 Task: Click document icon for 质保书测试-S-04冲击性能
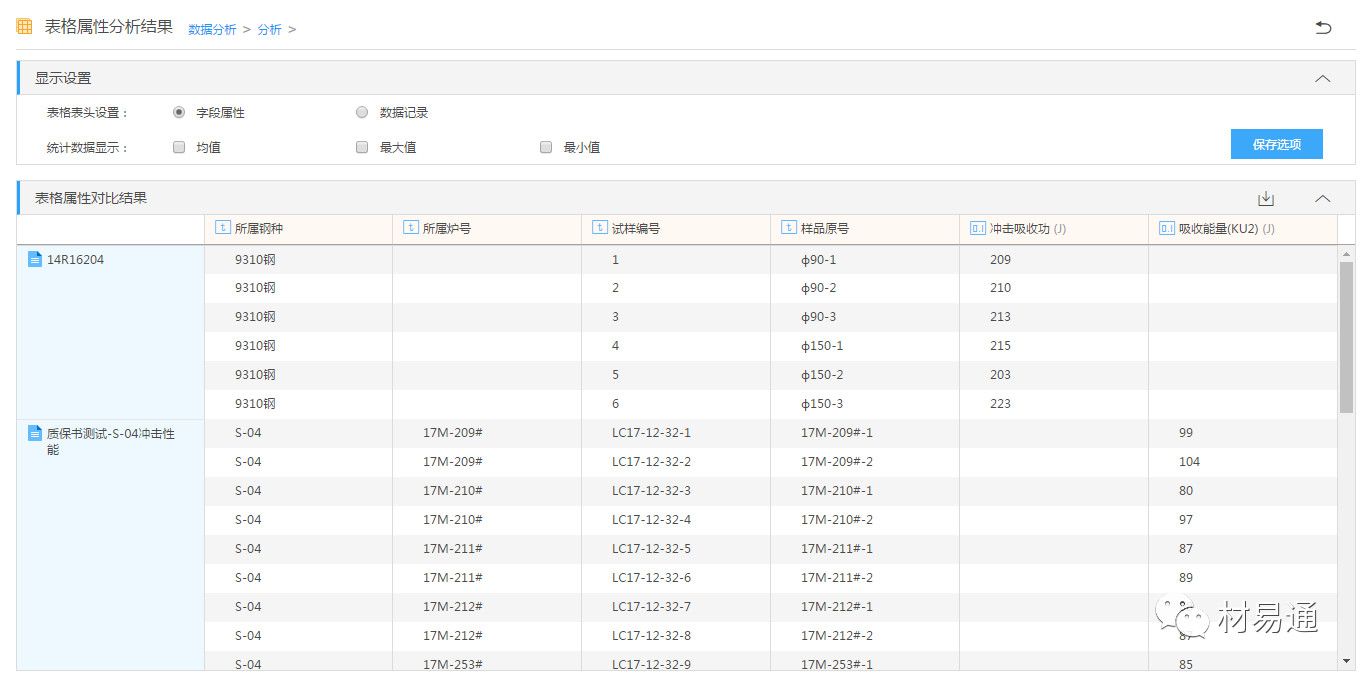point(35,434)
